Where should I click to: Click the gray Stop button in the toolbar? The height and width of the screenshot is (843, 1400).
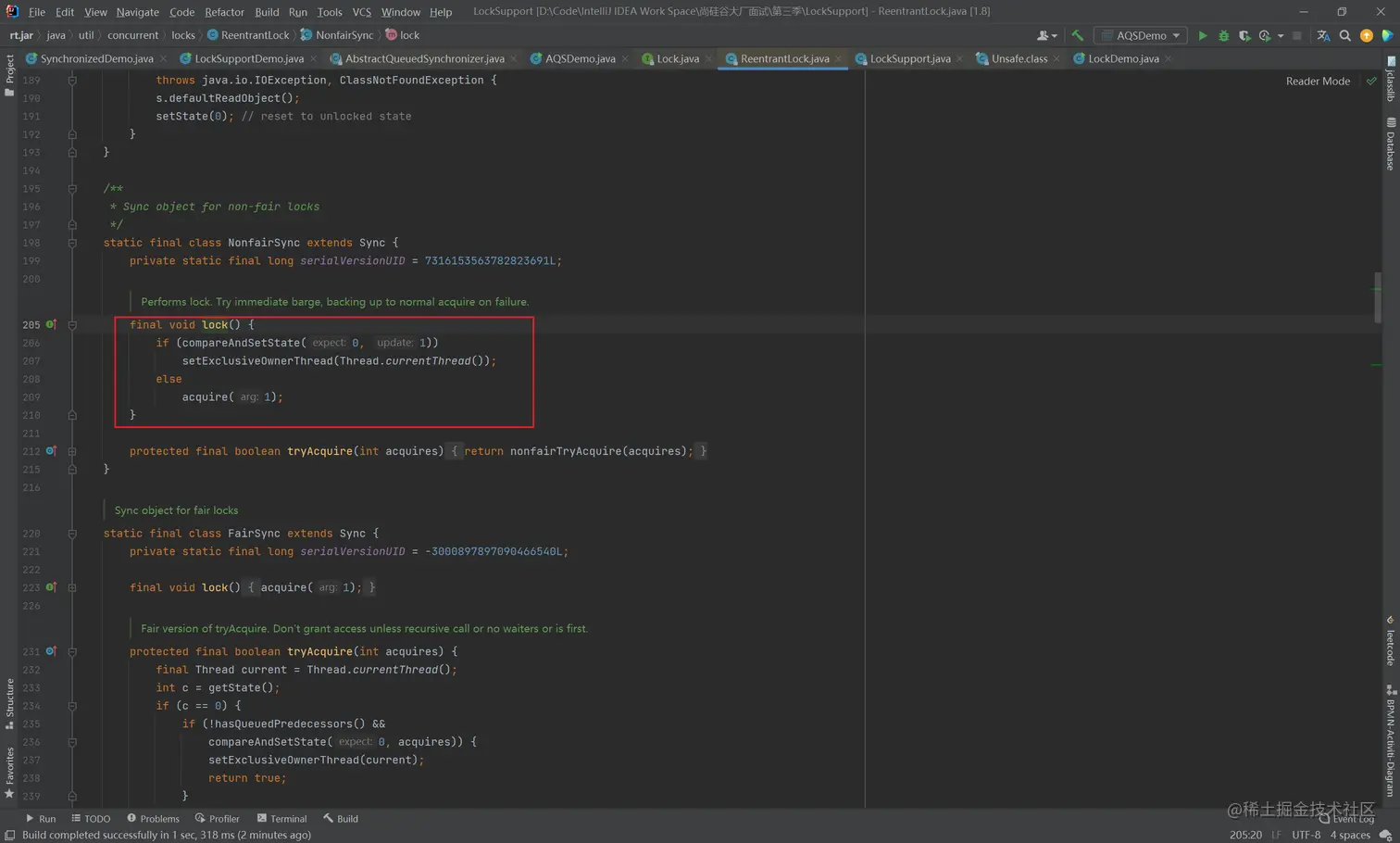pyautogui.click(x=1297, y=35)
